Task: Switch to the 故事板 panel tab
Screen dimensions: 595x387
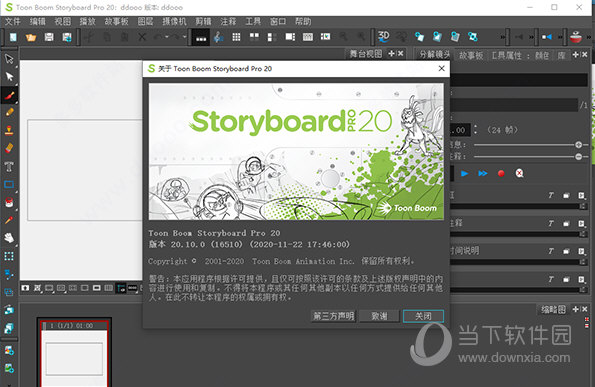Action: coord(471,55)
